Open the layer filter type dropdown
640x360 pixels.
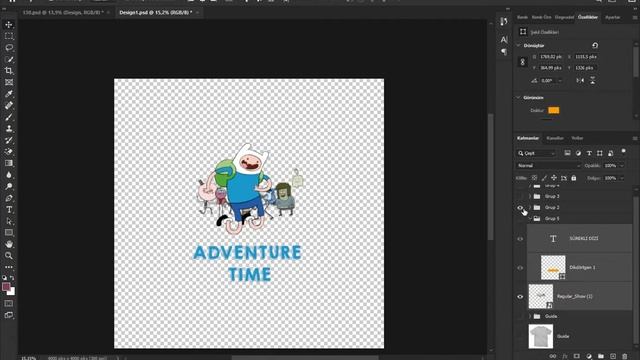[x=536, y=153]
